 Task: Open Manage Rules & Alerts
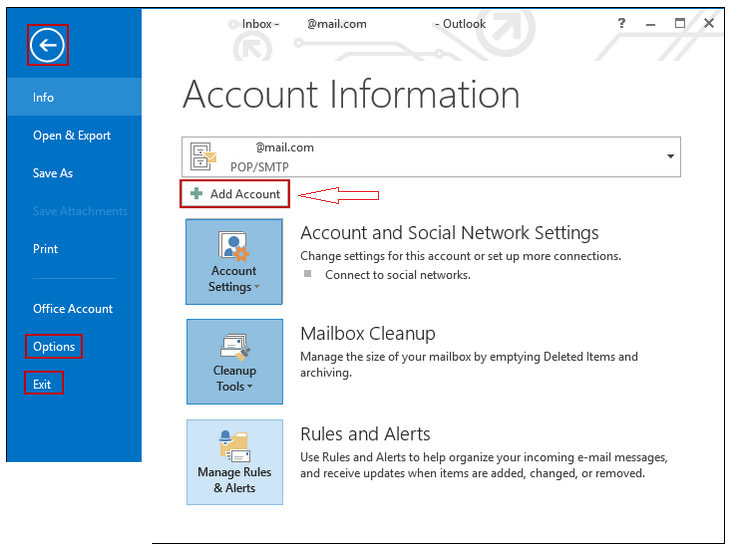tap(235, 462)
